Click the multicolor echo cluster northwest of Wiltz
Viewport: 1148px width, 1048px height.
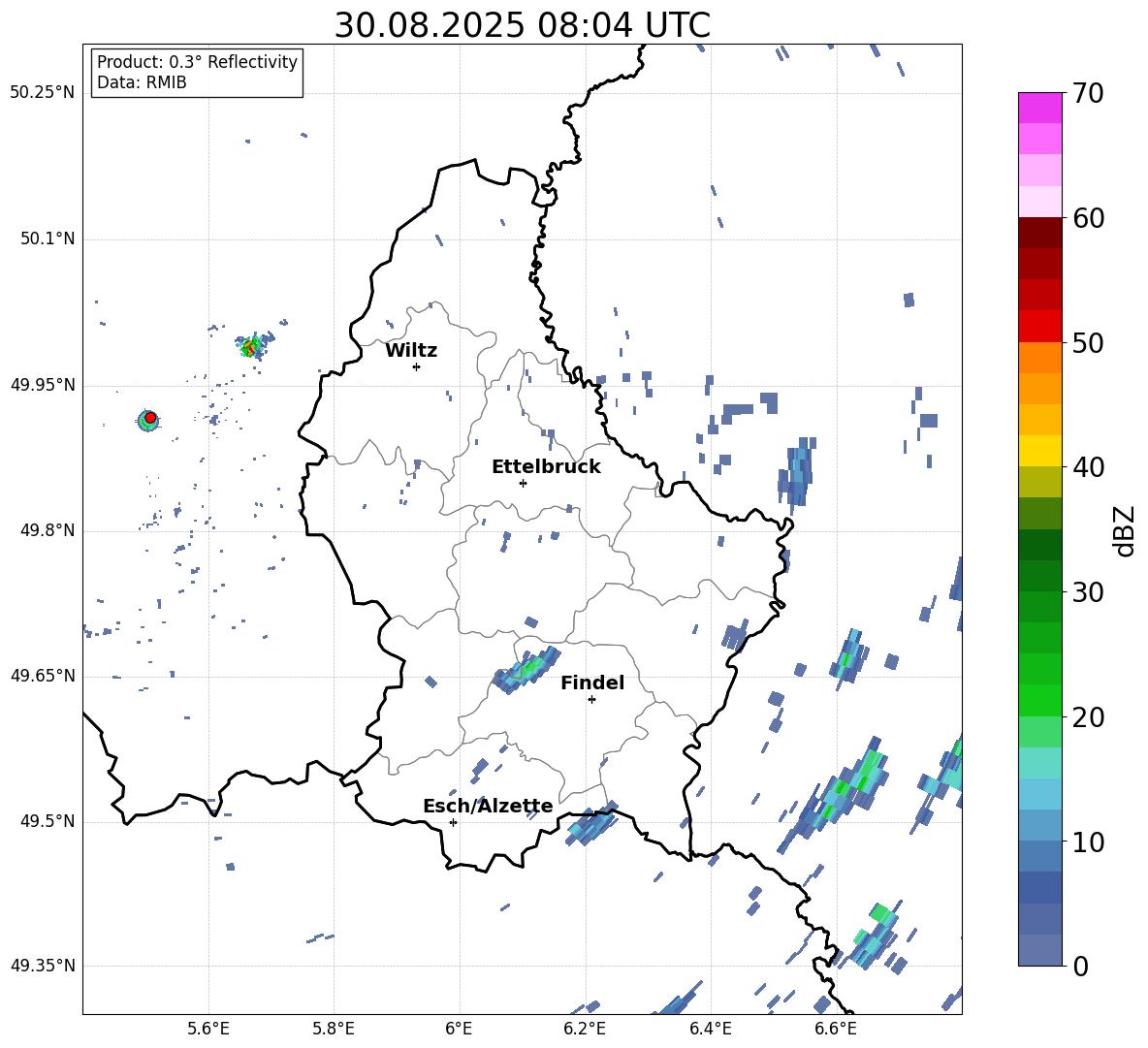253,345
